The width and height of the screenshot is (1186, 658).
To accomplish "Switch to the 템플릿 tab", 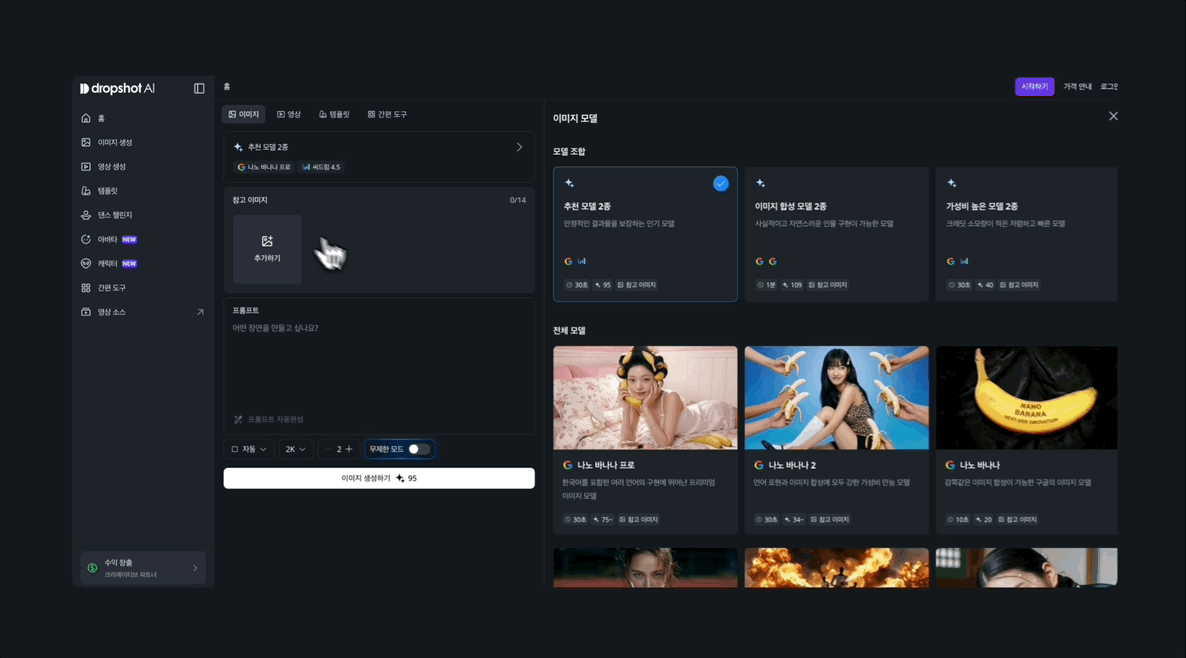I will click(334, 114).
